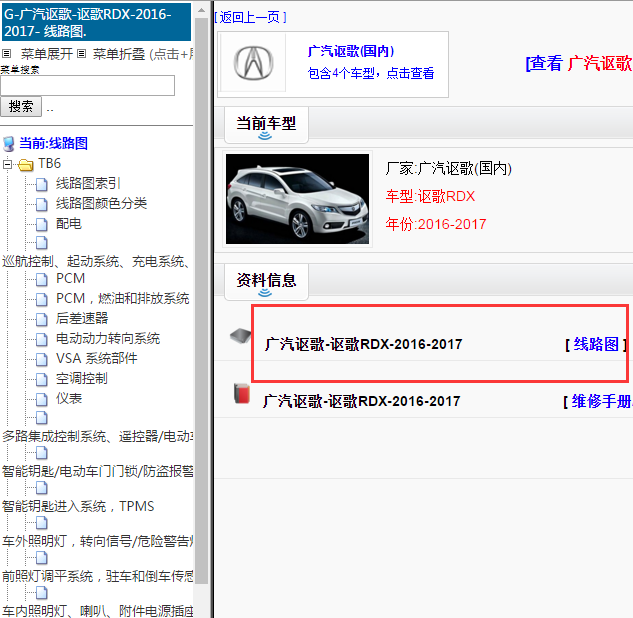Click page icon beside PCM entry
The height and width of the screenshot is (618, 633).
point(42,279)
